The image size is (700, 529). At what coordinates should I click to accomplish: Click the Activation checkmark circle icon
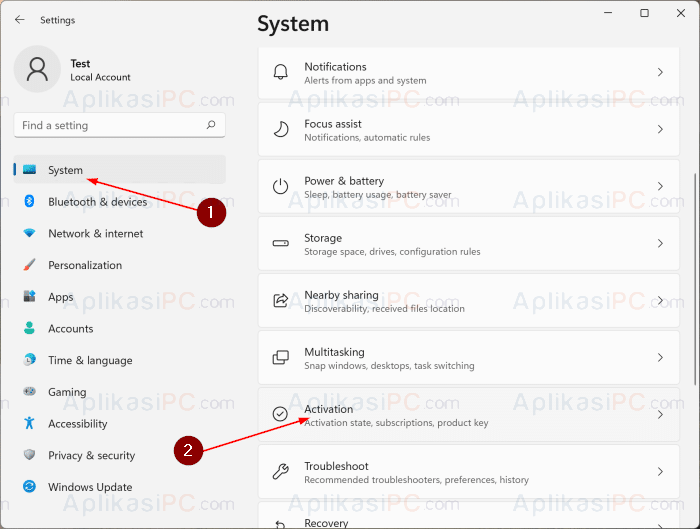(280, 414)
